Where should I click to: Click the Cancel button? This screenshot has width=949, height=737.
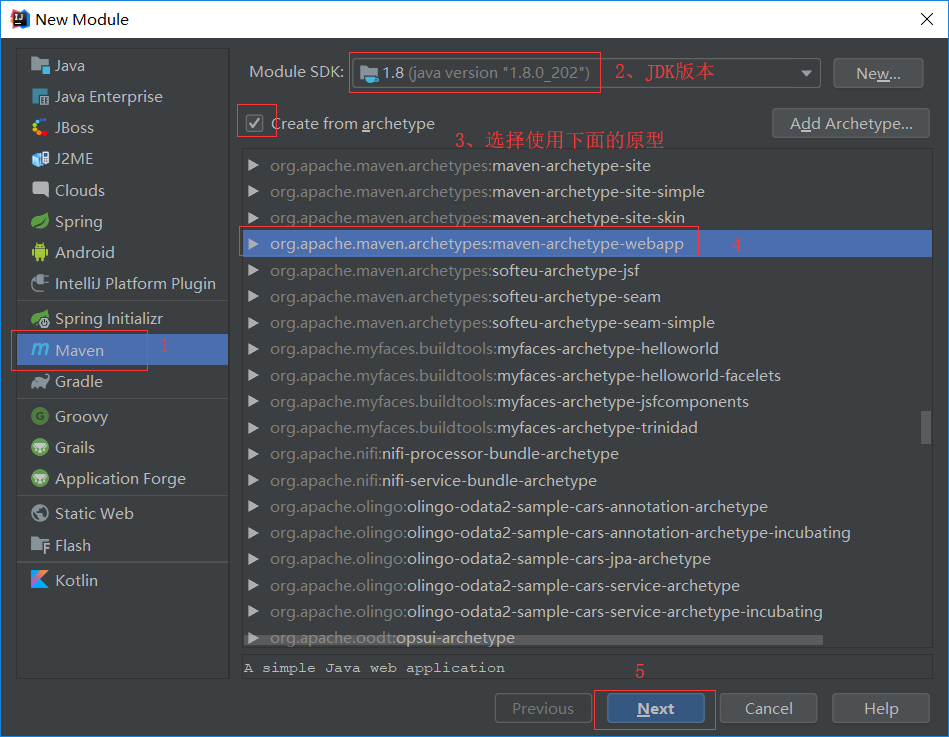(768, 709)
